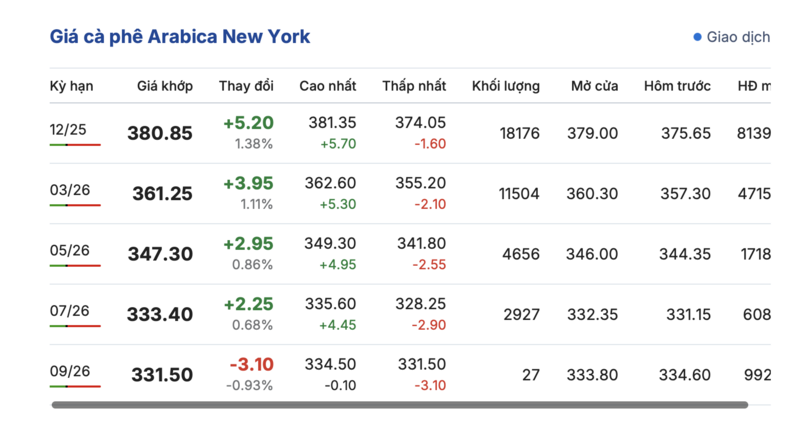Viewport: 800px width, 429px height.
Task: Click the Mở cửa column header
Action: point(594,86)
